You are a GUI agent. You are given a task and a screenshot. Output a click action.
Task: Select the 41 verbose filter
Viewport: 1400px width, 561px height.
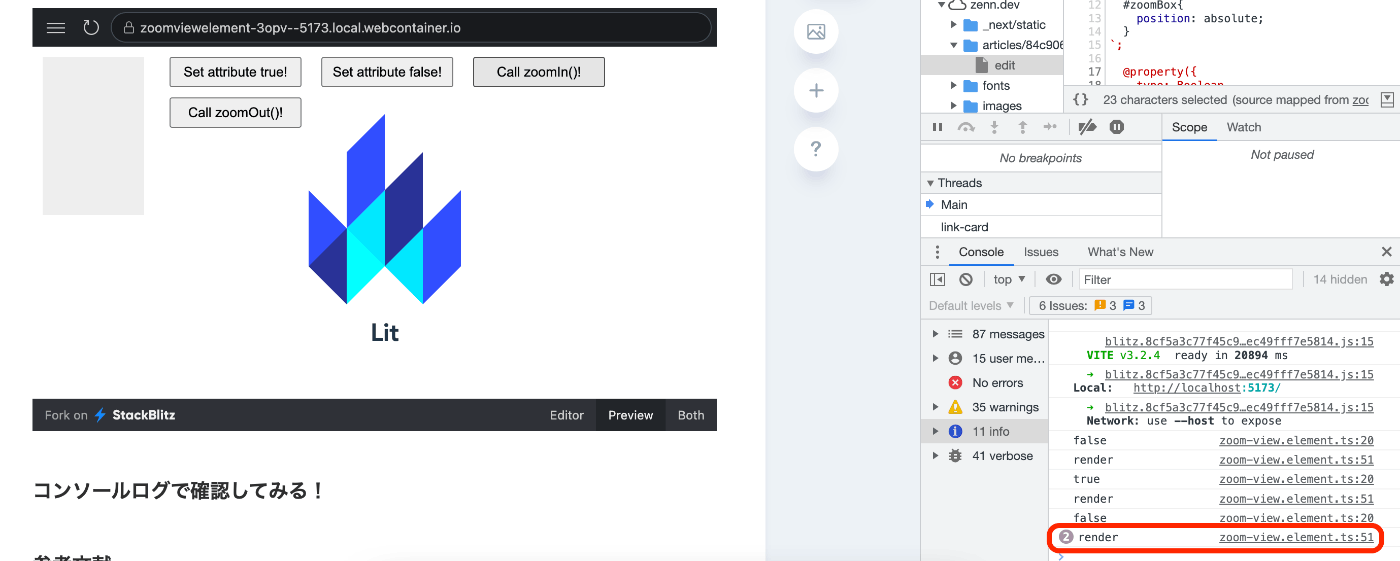tap(985, 456)
